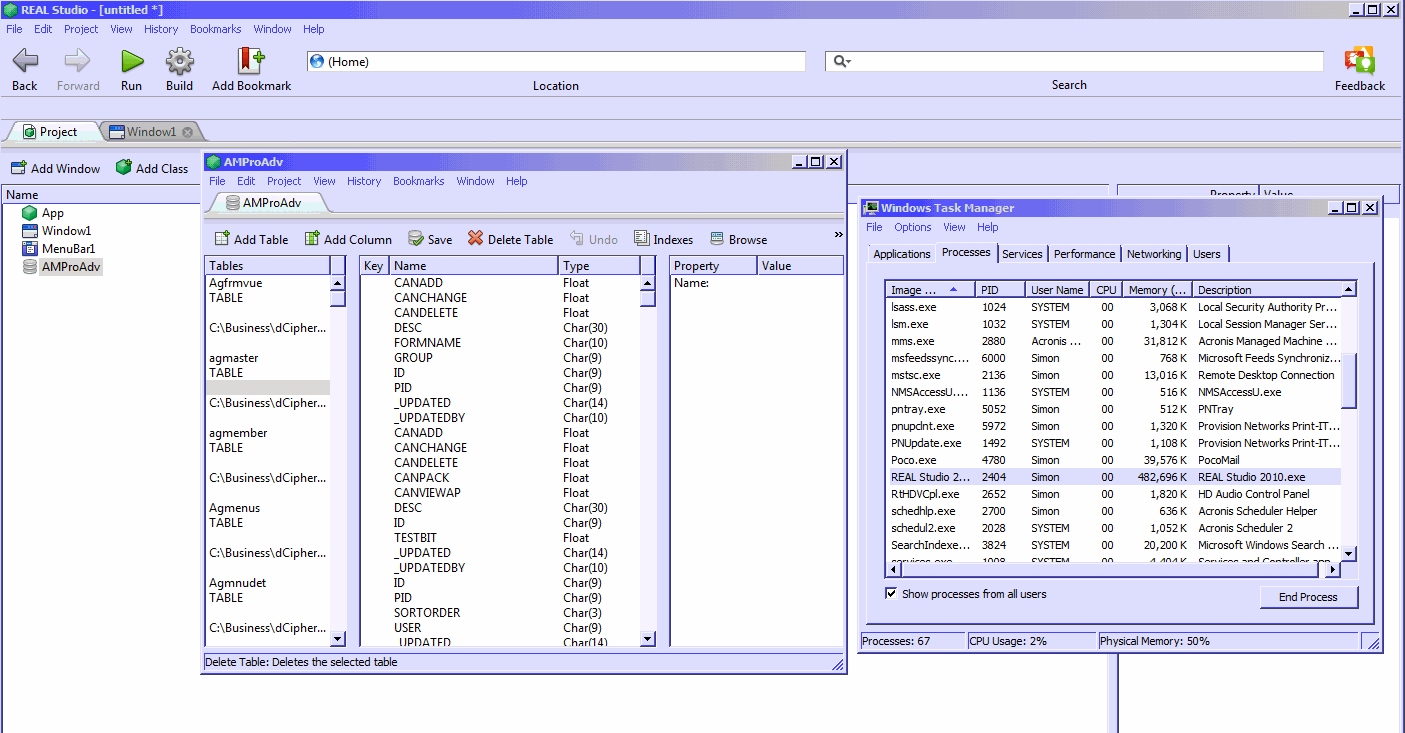This screenshot has width=1405, height=733.
Task: Open the search magnifier dropdown
Action: tap(842, 61)
